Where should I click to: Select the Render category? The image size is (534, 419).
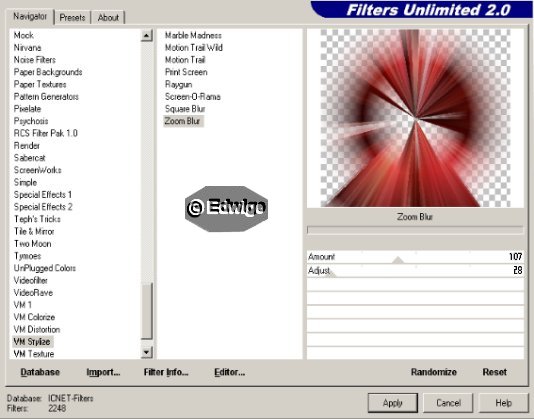pos(27,145)
